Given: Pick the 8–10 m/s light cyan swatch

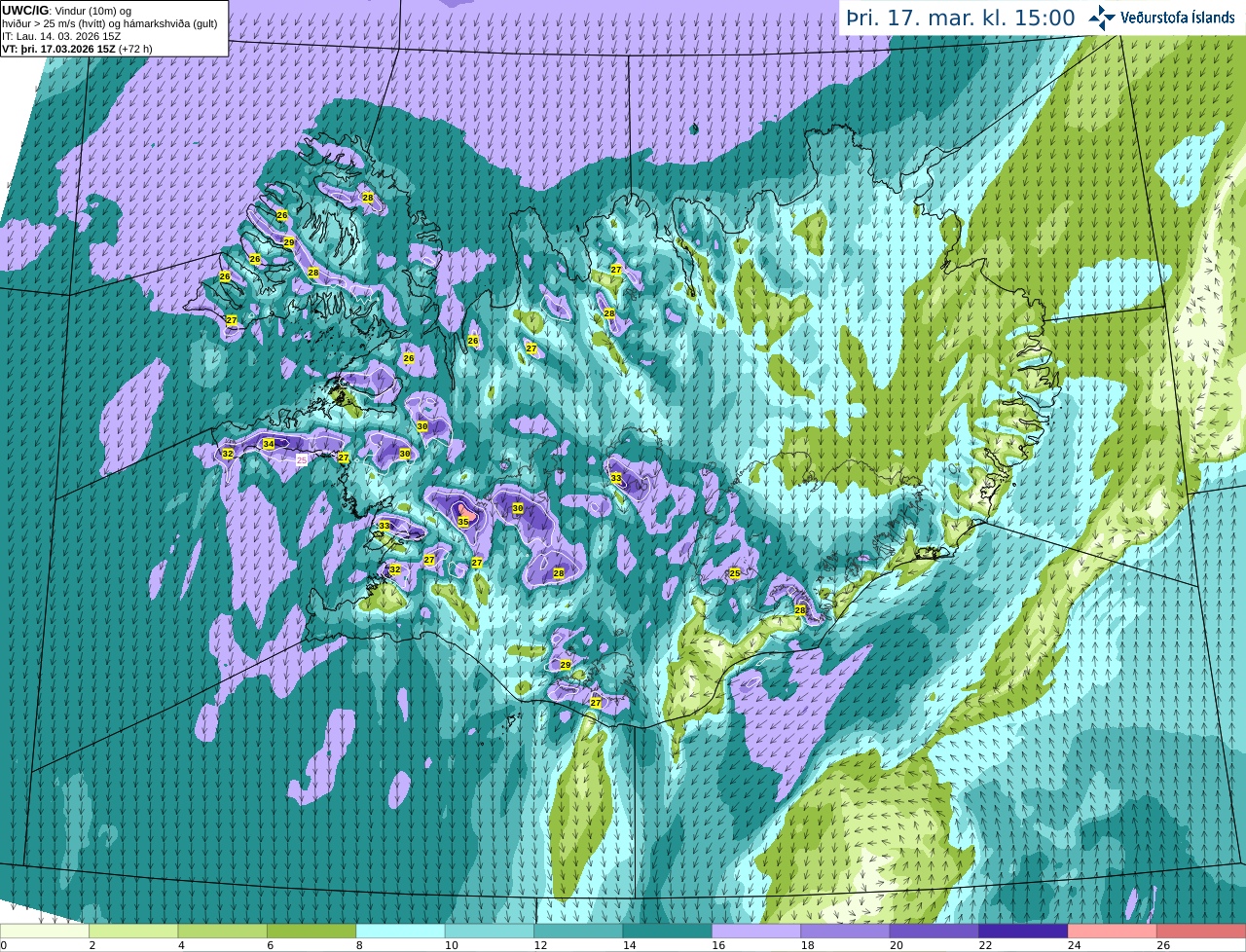Looking at the screenshot, I should pyautogui.click(x=400, y=931).
